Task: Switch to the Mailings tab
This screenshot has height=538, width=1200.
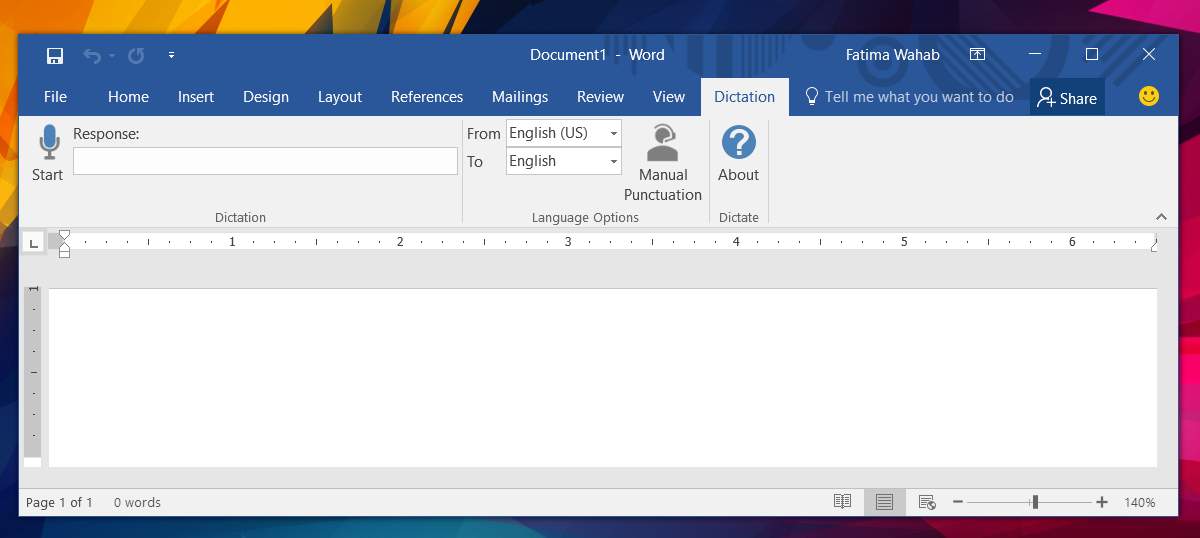Action: tap(520, 97)
